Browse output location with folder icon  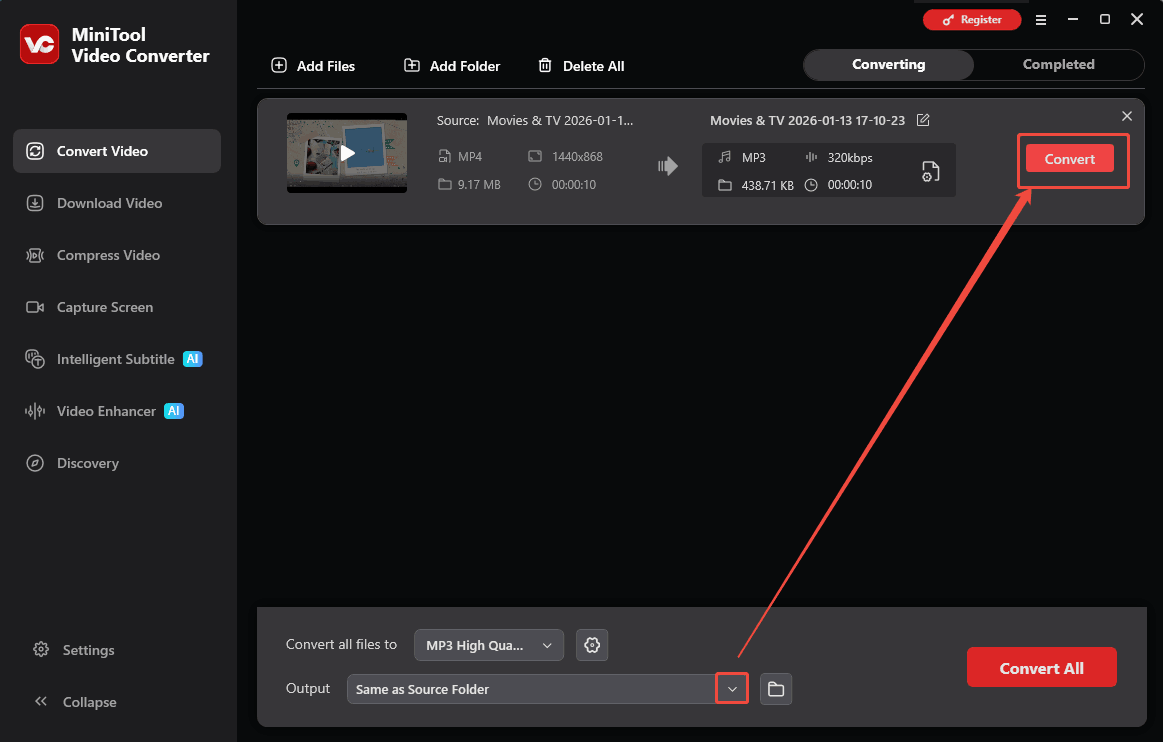tap(776, 689)
